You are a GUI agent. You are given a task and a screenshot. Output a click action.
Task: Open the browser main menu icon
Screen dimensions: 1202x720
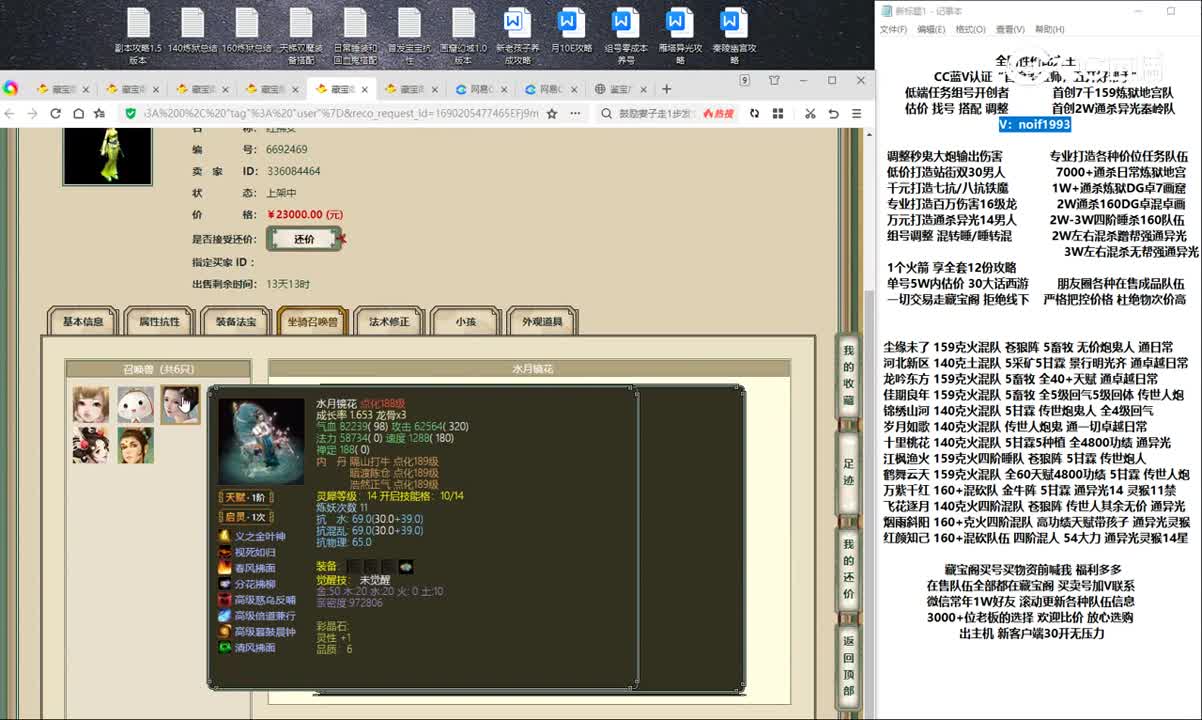(x=857, y=114)
